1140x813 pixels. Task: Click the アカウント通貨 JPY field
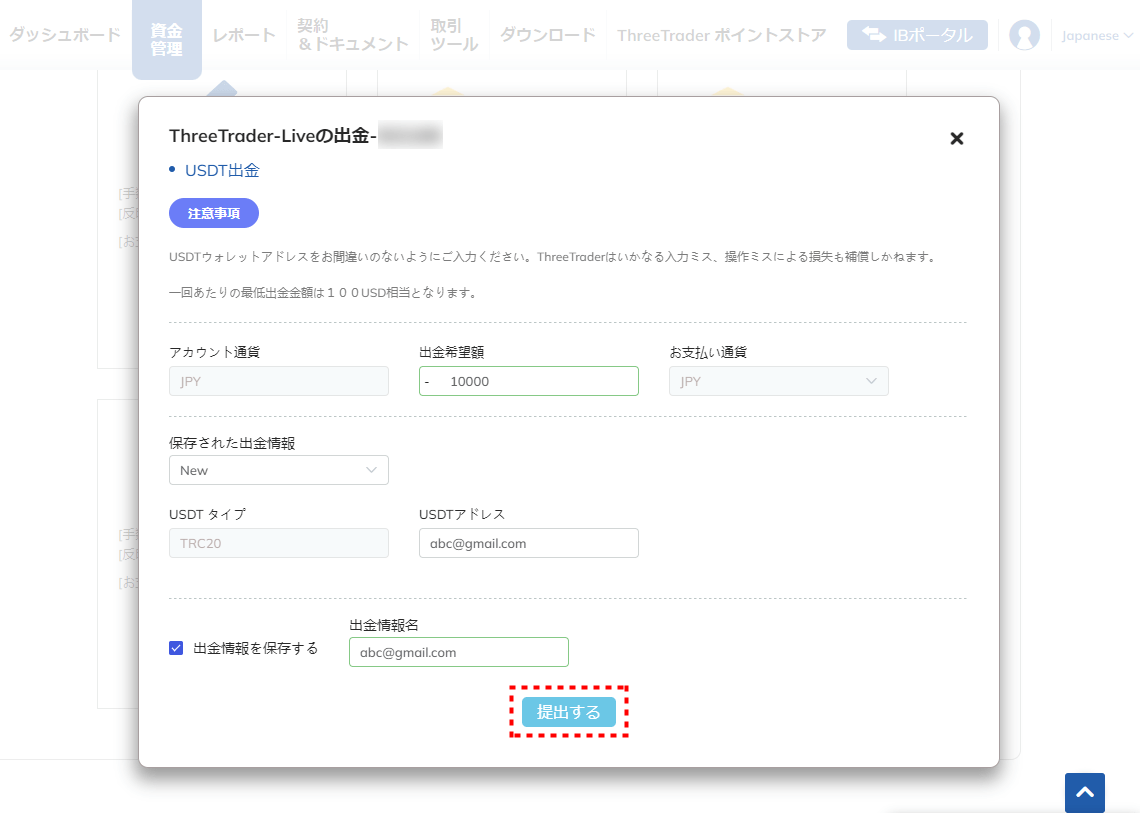click(278, 381)
